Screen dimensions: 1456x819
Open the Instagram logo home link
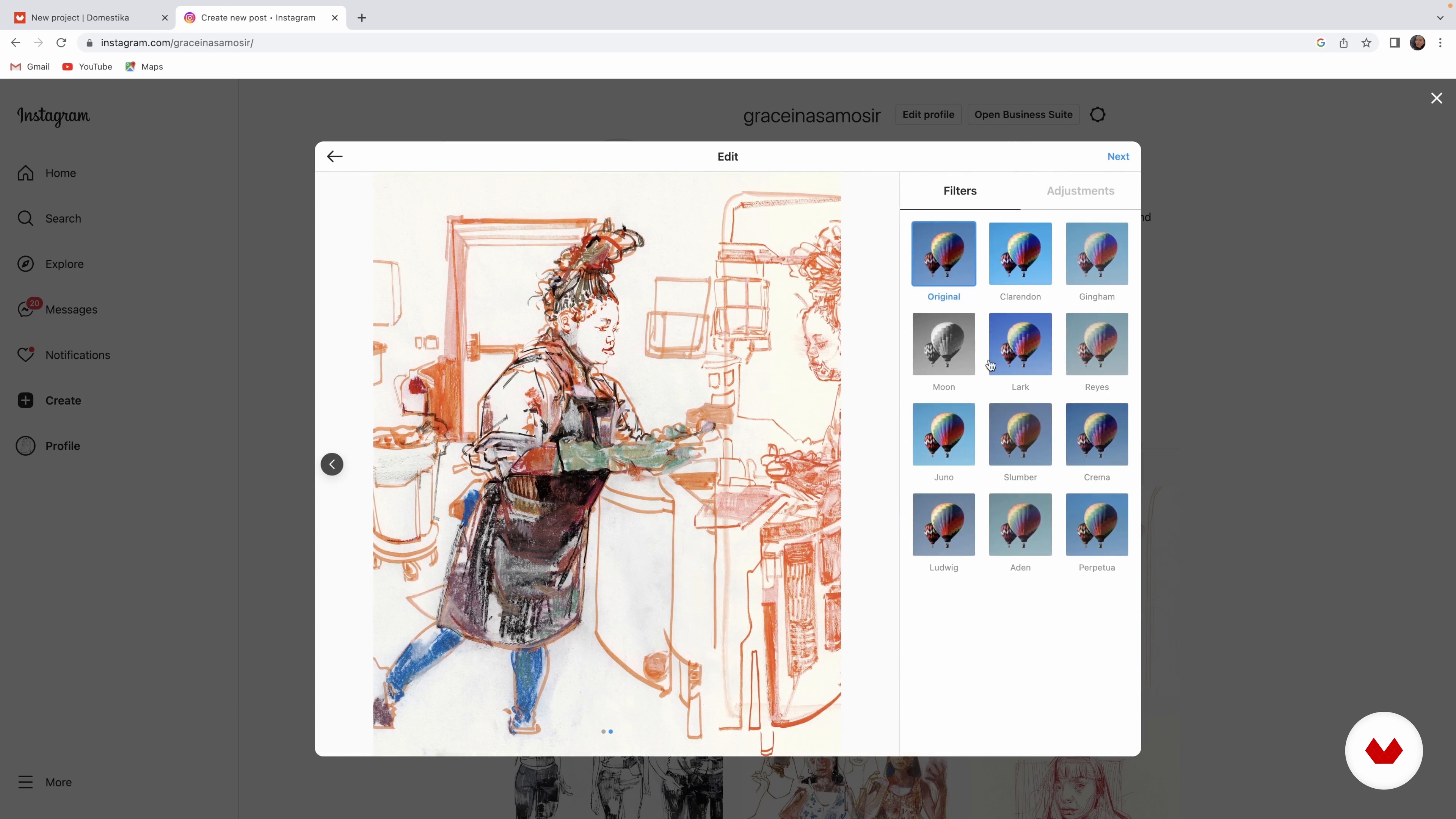(x=53, y=116)
